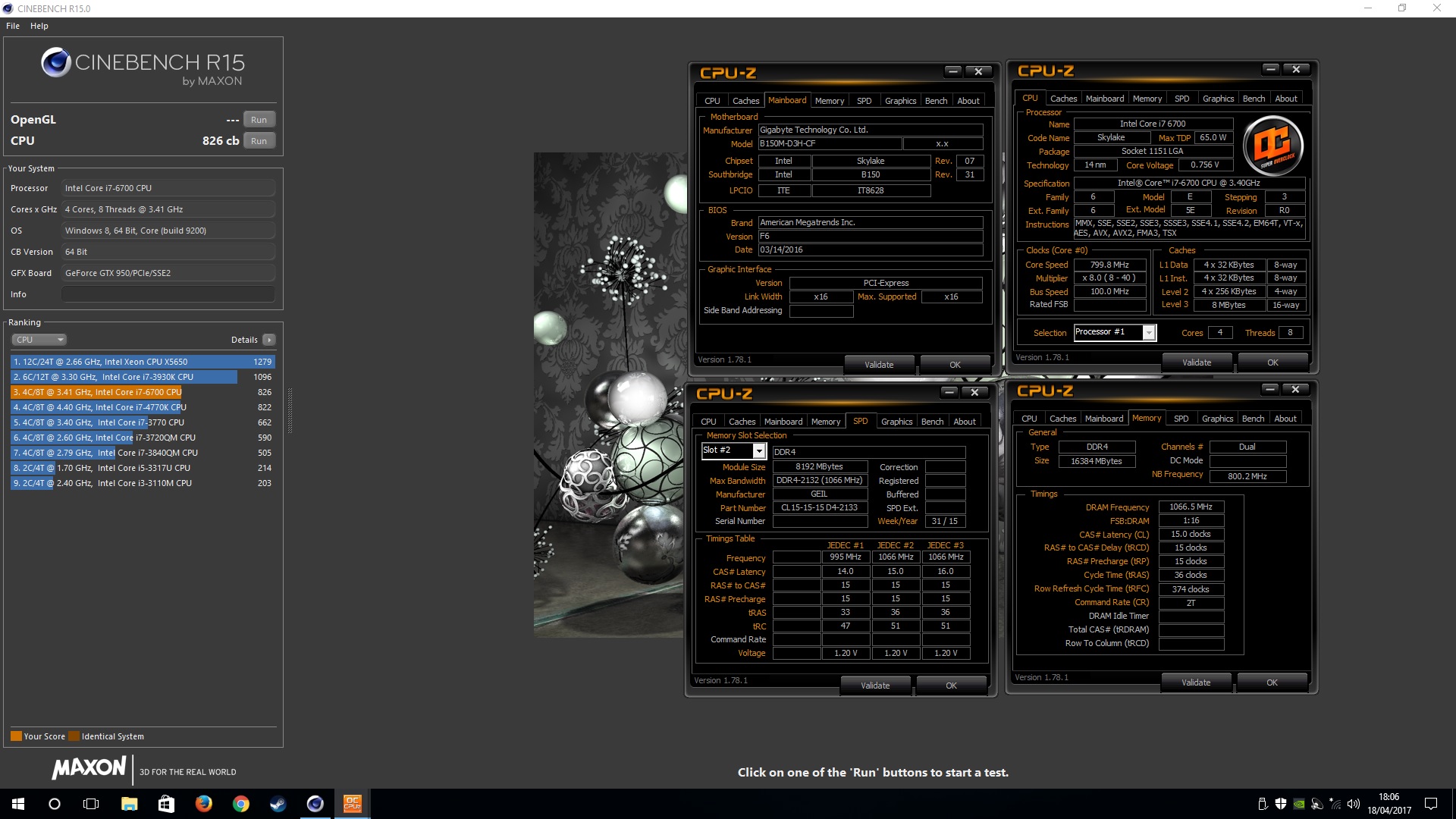
Task: Open Steam from taskbar
Action: click(x=278, y=804)
